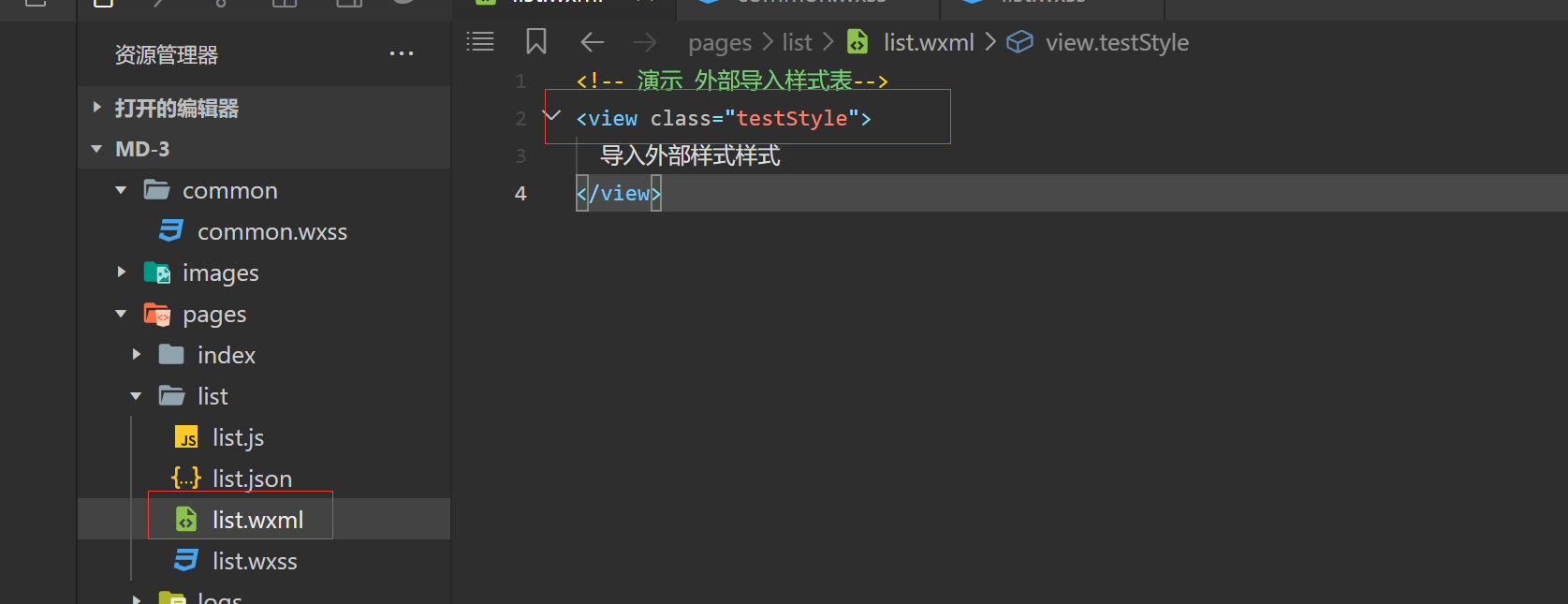Open the explorer's three-dot more actions
The height and width of the screenshot is (604, 1568).
pyautogui.click(x=402, y=54)
